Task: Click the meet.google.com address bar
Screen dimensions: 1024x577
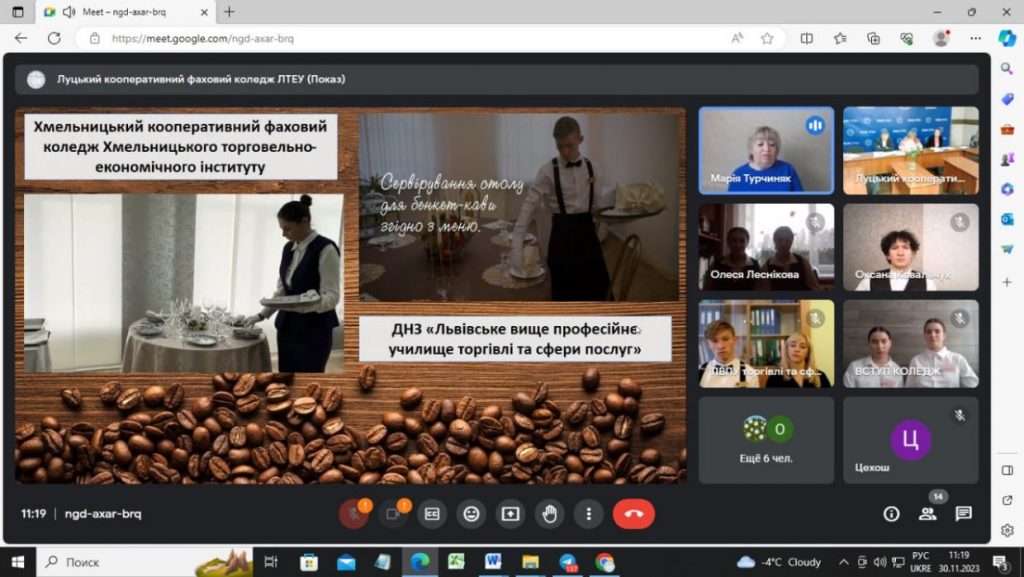Action: tap(400, 38)
